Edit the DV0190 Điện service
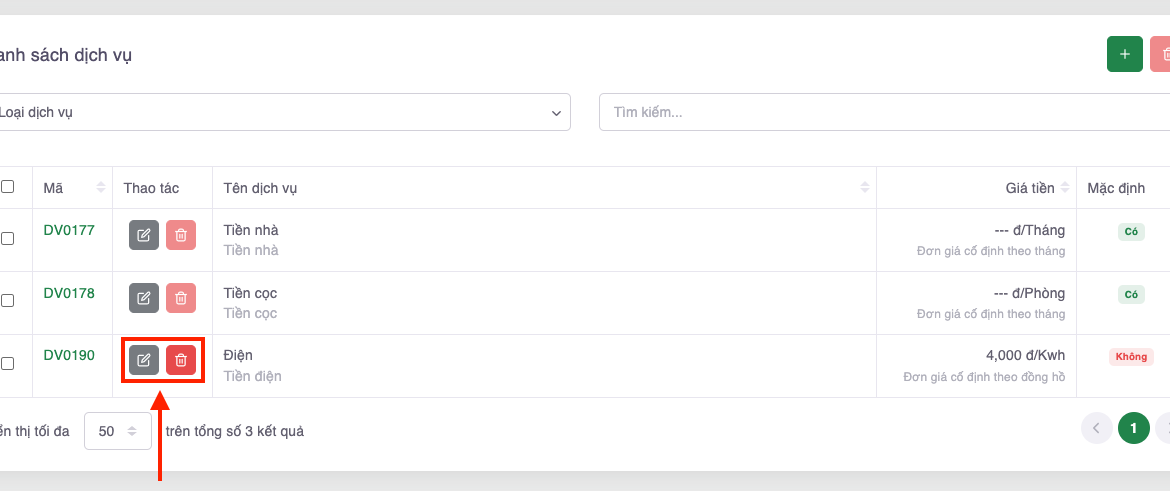The height and width of the screenshot is (491, 1170). (x=144, y=360)
